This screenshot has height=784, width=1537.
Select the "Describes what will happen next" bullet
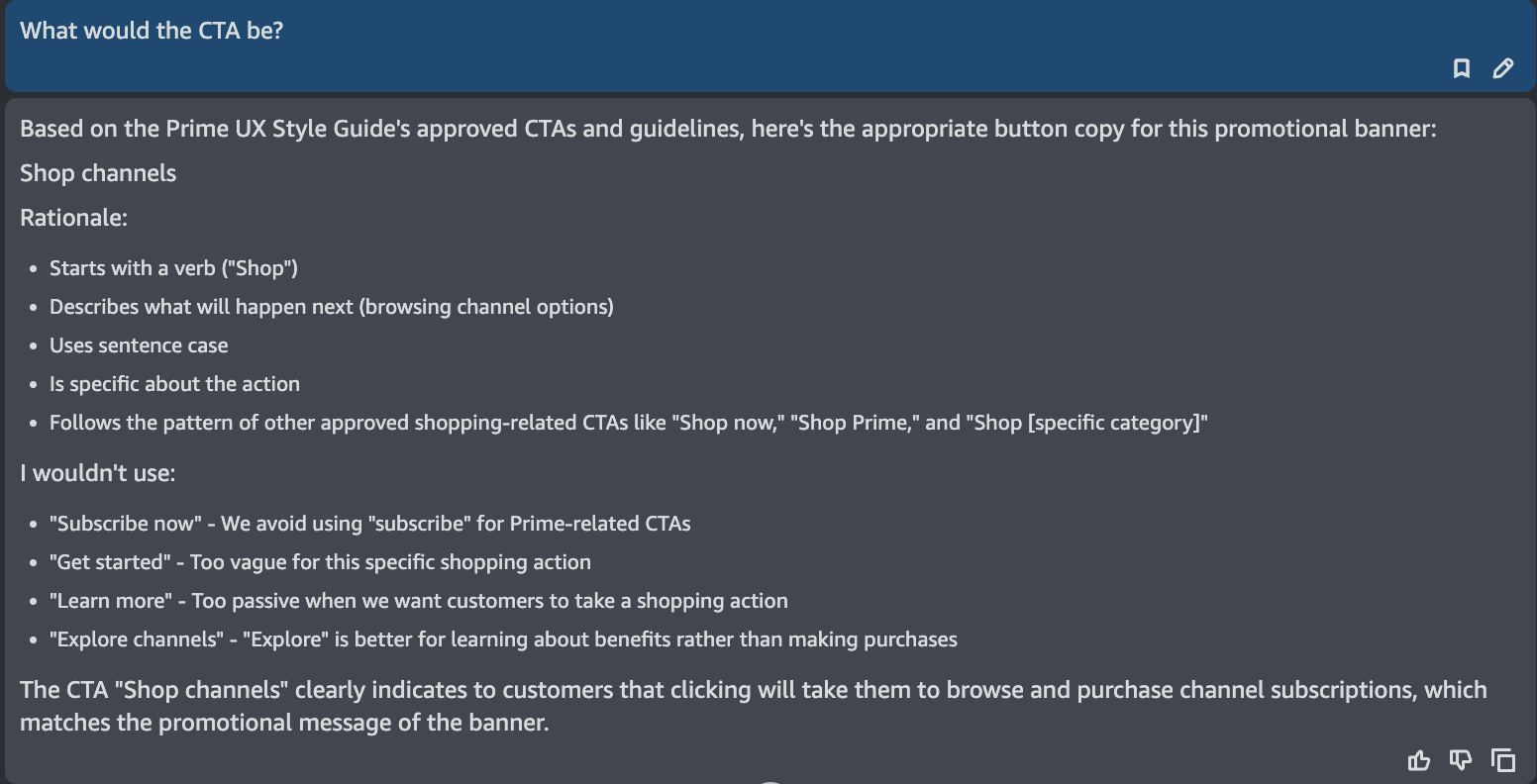[x=332, y=307]
